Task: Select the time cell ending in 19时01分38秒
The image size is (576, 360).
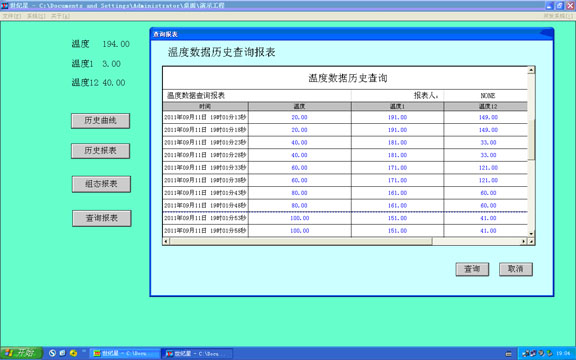Action: [x=205, y=180]
